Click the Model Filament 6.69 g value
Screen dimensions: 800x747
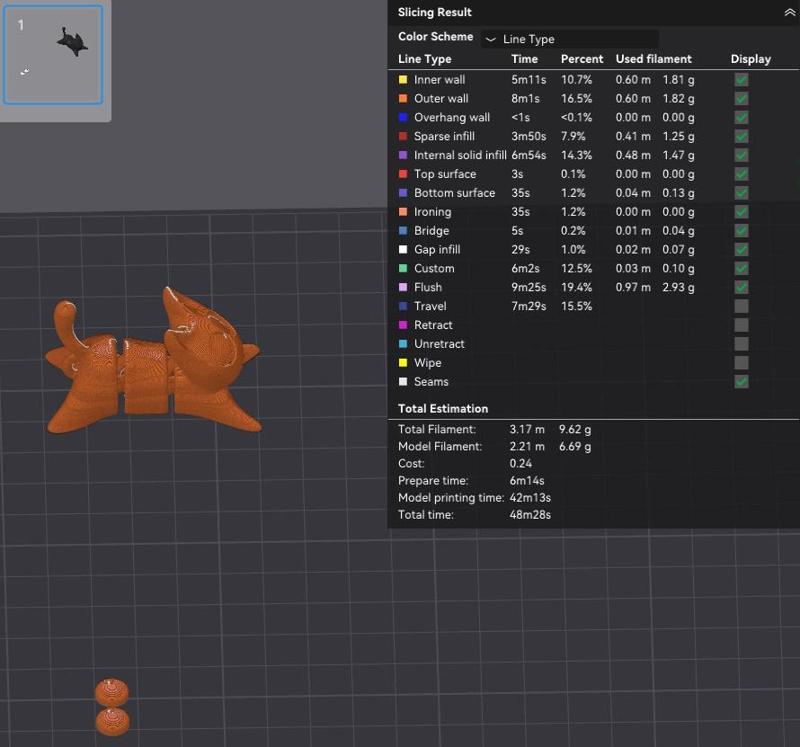point(575,446)
